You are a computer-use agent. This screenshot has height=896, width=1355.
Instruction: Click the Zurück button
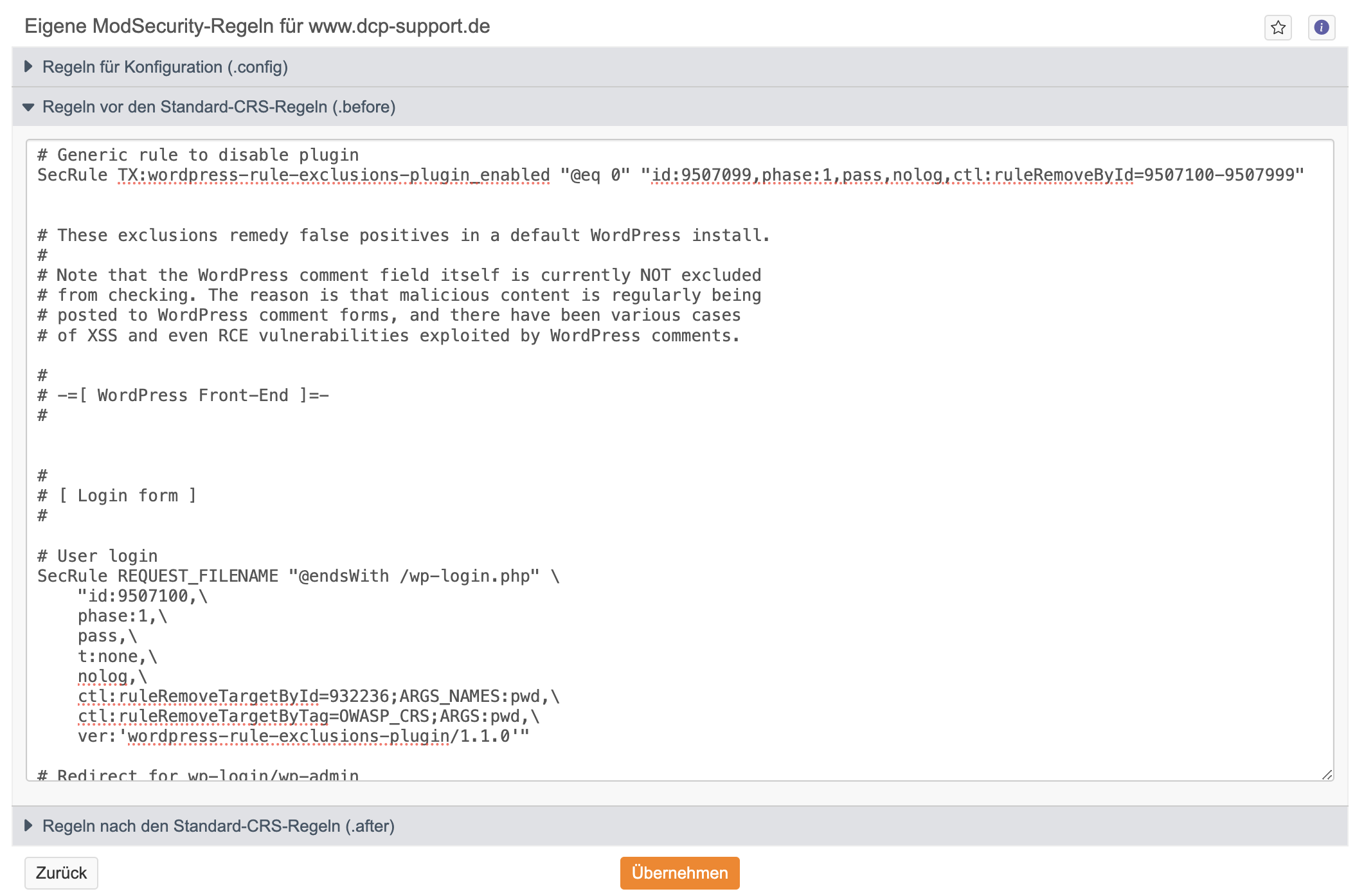[61, 873]
